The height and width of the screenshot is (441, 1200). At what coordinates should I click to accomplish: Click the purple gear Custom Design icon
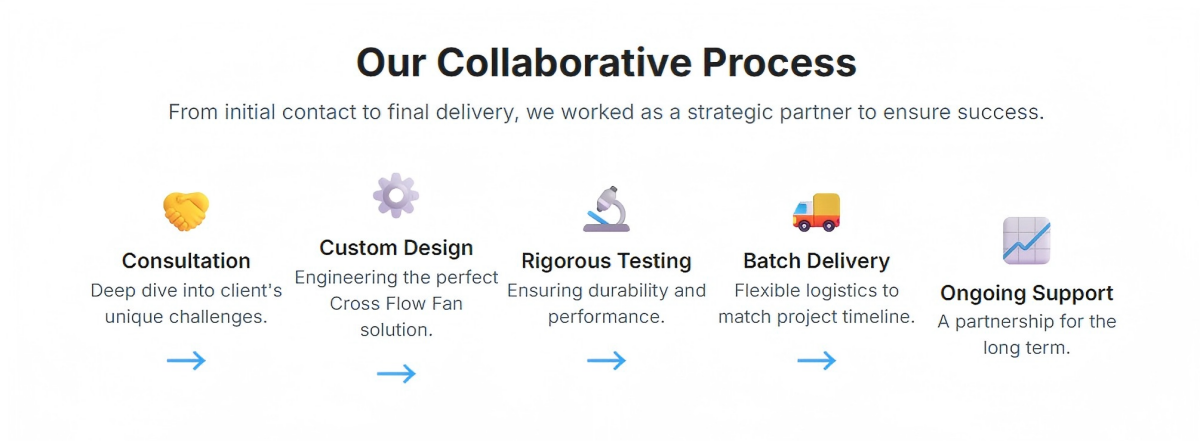click(396, 195)
